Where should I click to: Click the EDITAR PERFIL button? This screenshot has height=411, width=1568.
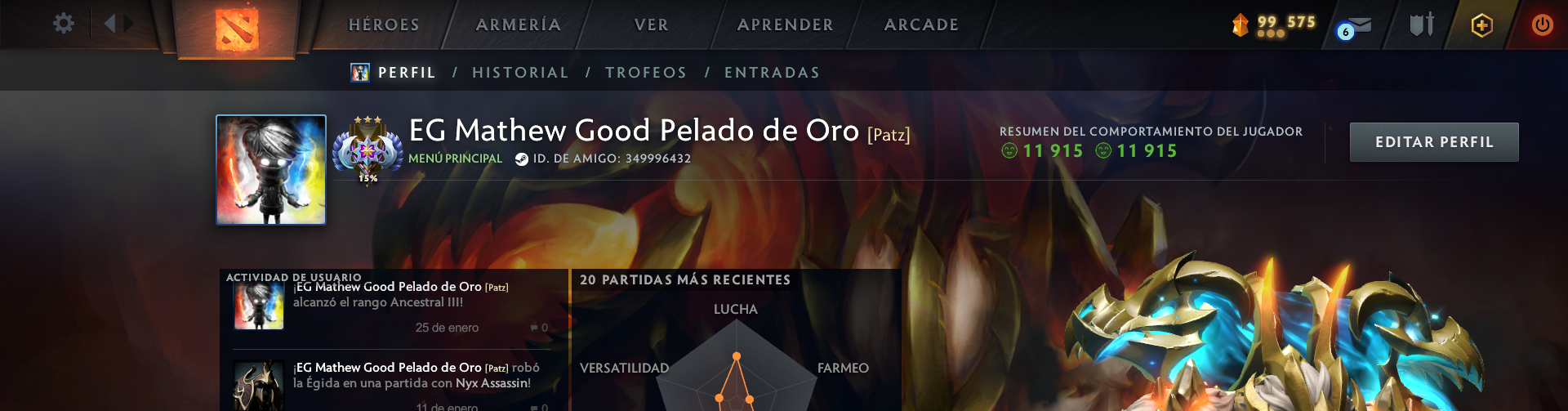[x=1434, y=142]
